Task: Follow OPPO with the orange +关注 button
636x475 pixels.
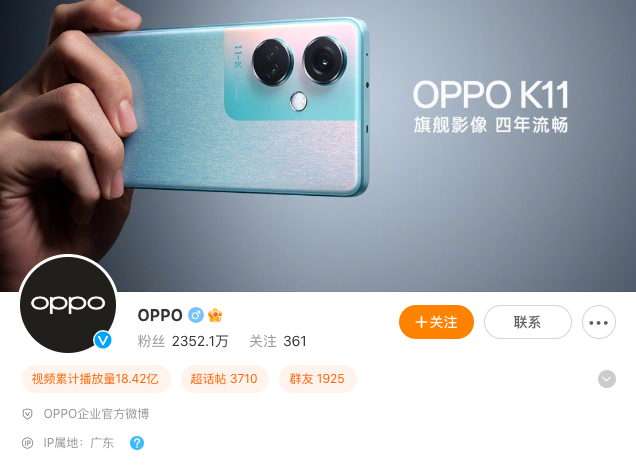Action: tap(436, 322)
